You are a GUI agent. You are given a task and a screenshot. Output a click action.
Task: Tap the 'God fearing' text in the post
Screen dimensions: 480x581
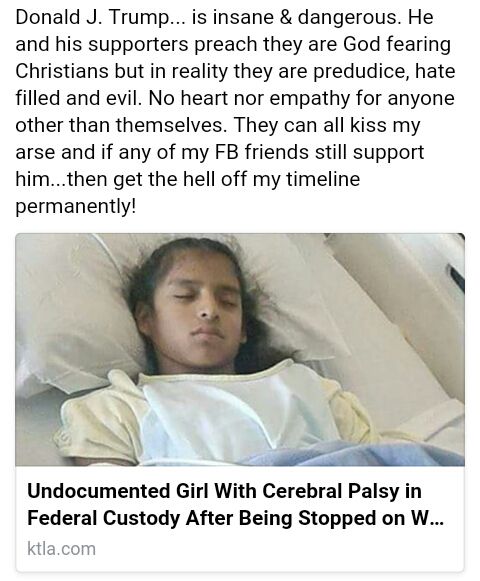[x=397, y=44]
